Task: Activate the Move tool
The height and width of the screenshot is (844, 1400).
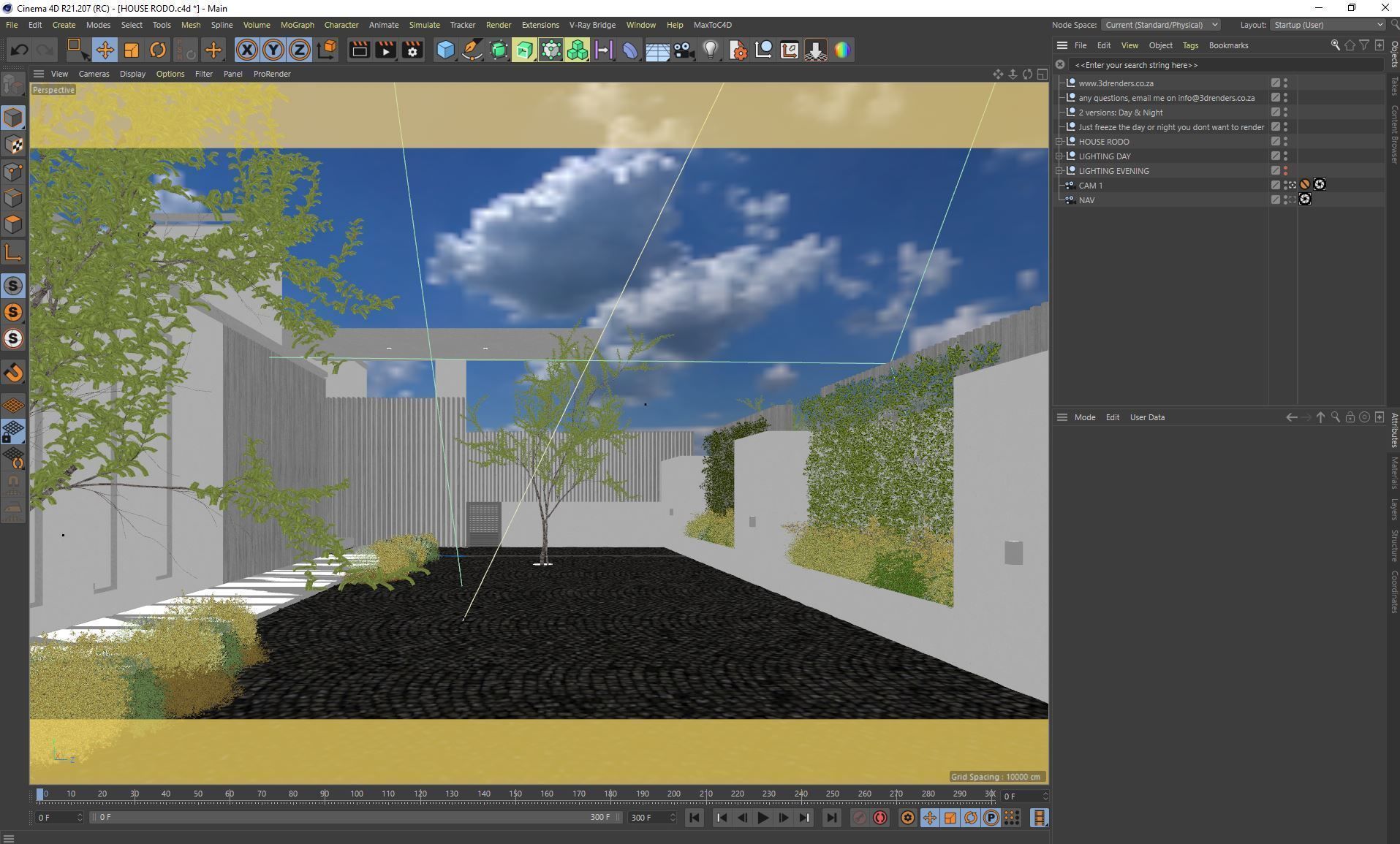Action: coord(105,50)
